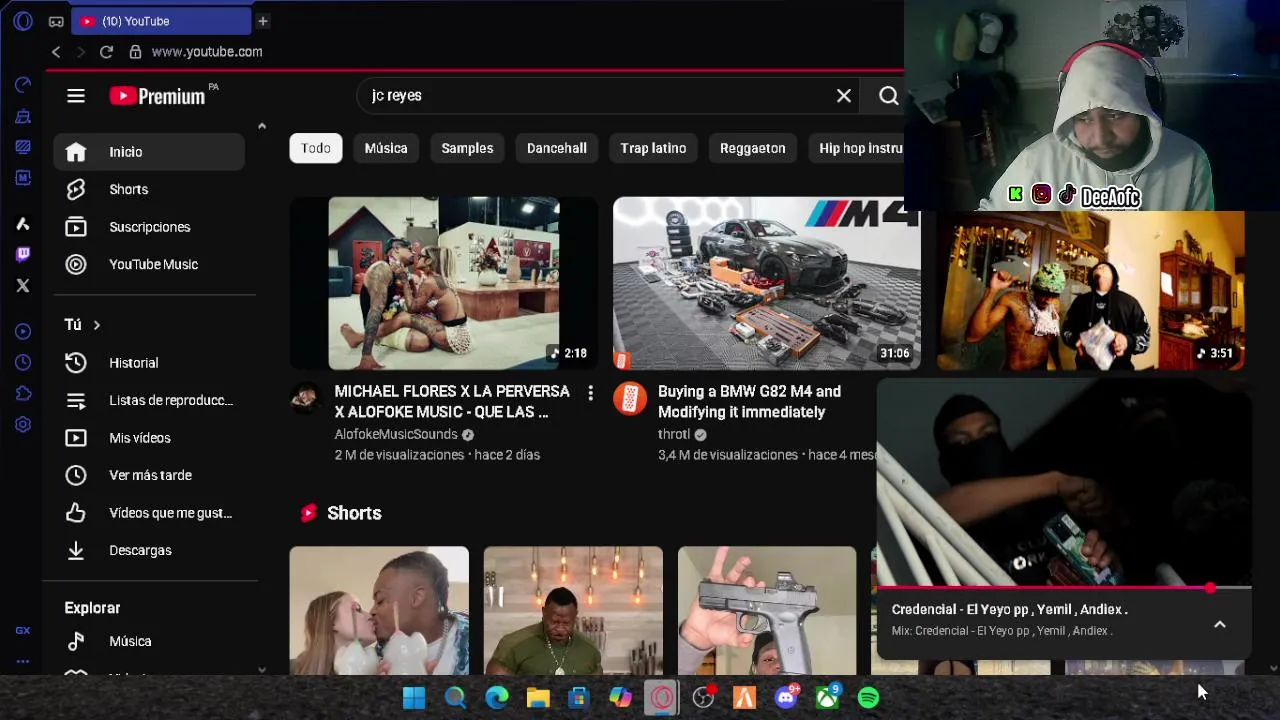Screen dimensions: 1280x720
Task: Open YouTube Music link
Action: (x=149, y=264)
